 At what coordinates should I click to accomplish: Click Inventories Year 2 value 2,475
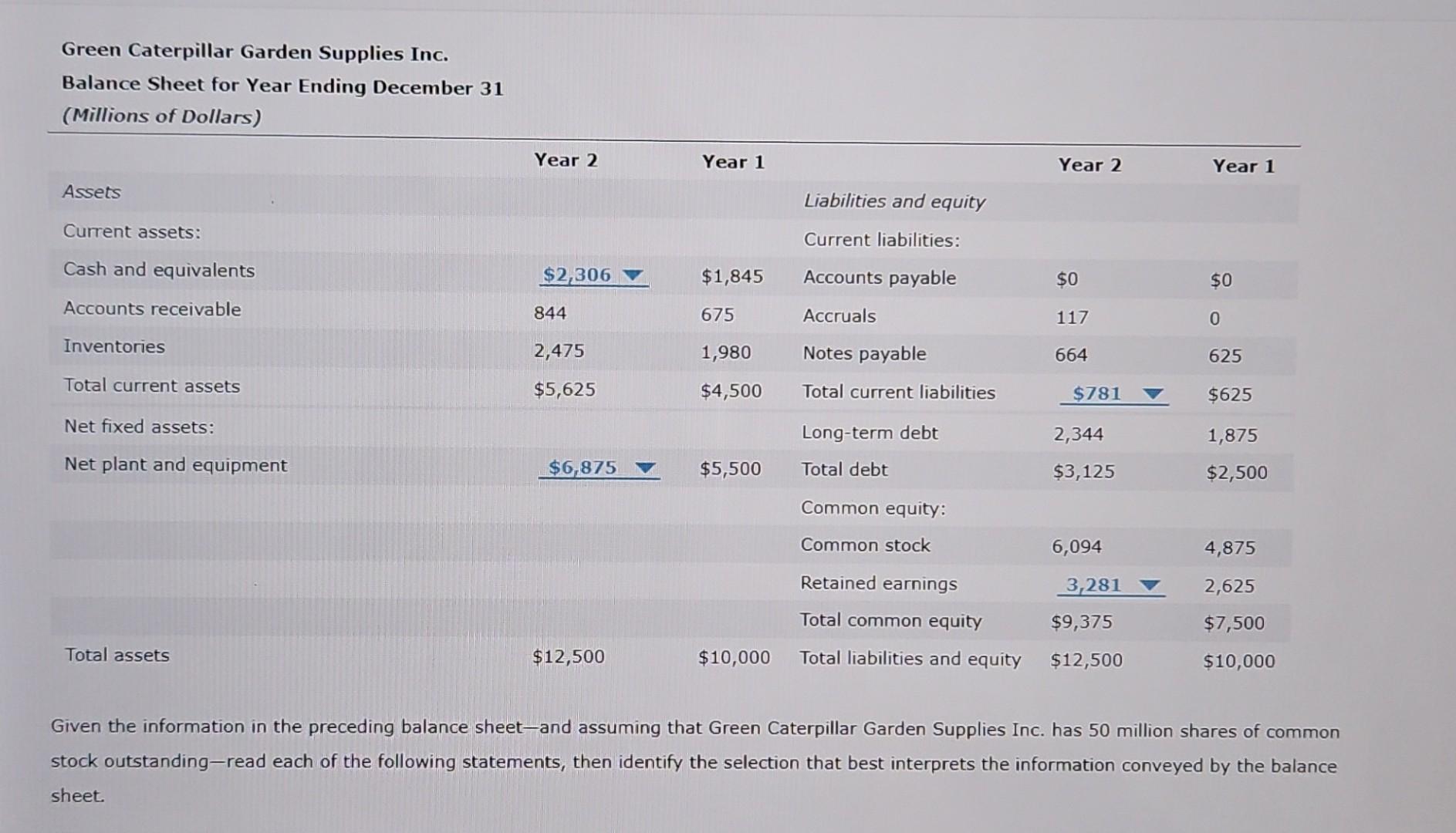pos(559,351)
